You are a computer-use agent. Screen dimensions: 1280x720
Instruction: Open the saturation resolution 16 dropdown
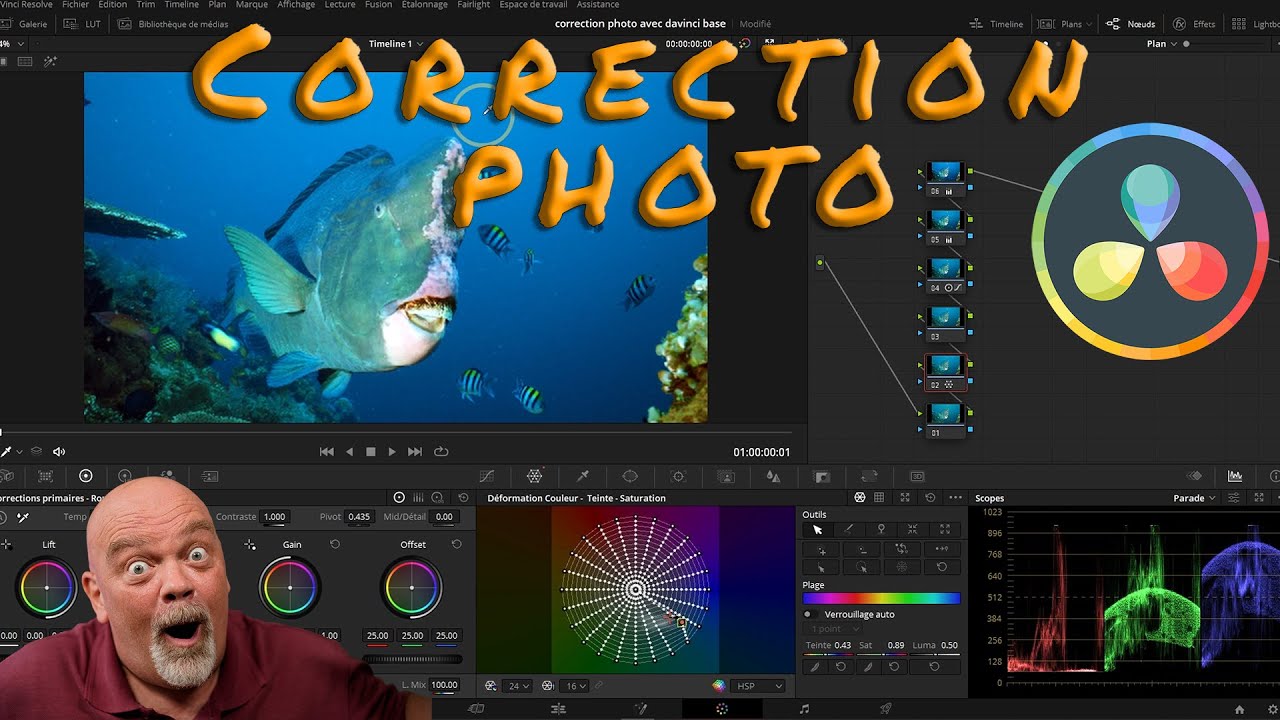point(572,686)
